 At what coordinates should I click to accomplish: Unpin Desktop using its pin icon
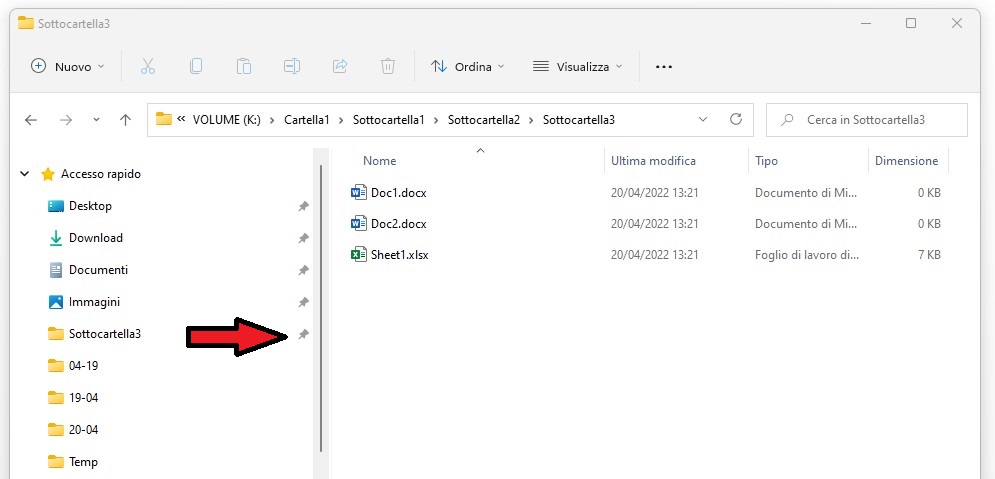pyautogui.click(x=304, y=206)
